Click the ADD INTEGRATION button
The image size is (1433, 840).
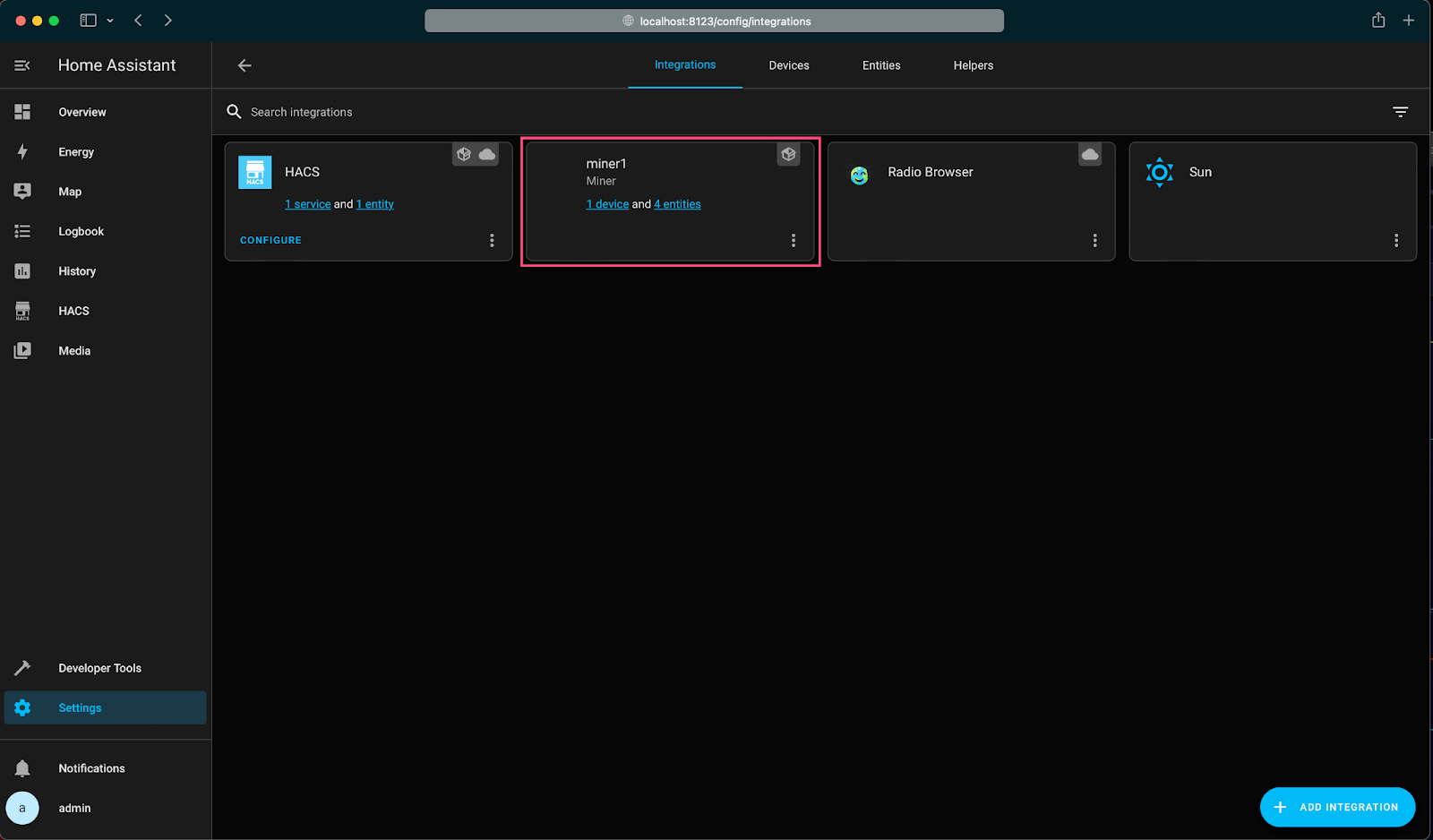[x=1337, y=807]
